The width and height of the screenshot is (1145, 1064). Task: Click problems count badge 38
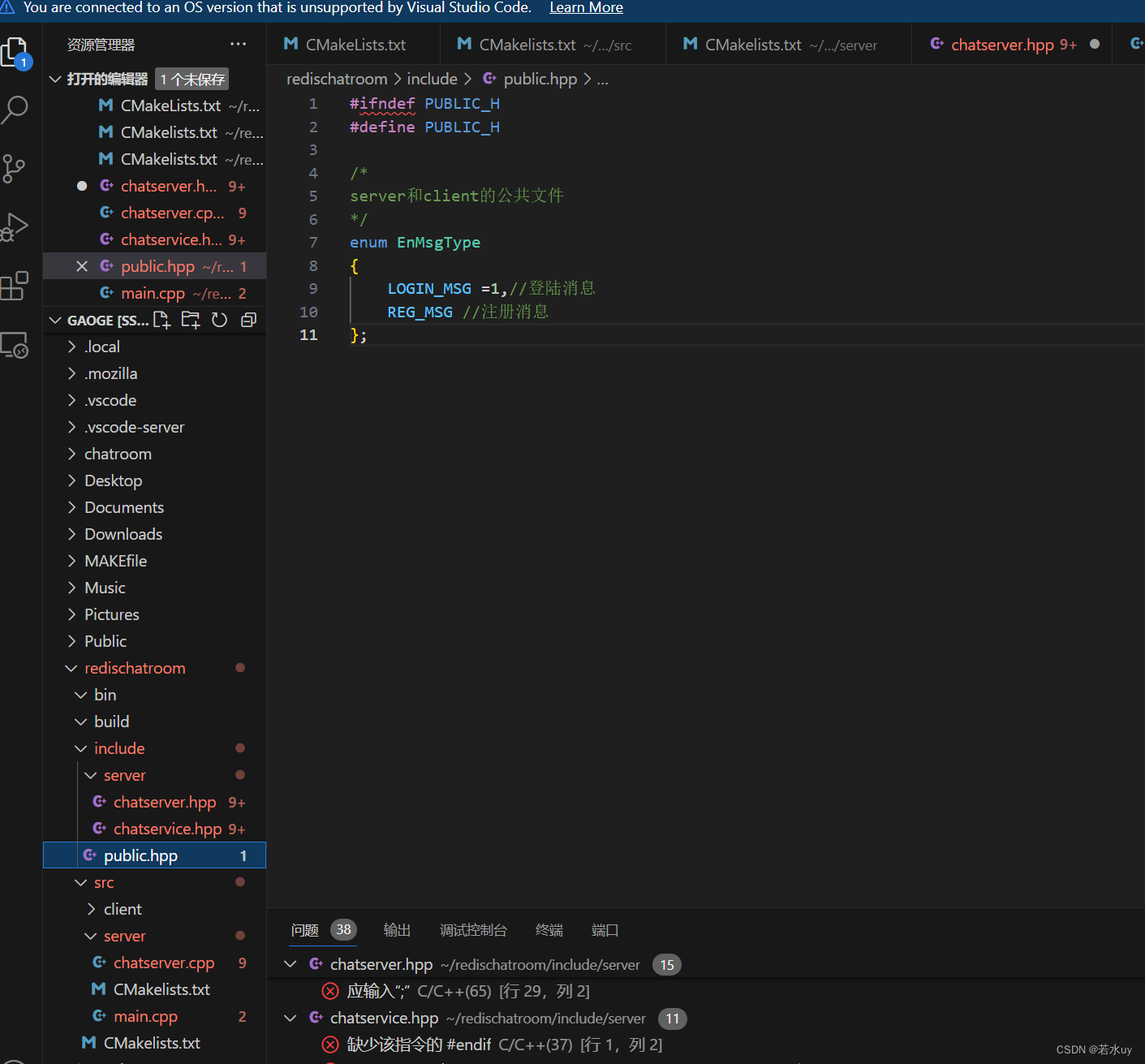tap(344, 930)
